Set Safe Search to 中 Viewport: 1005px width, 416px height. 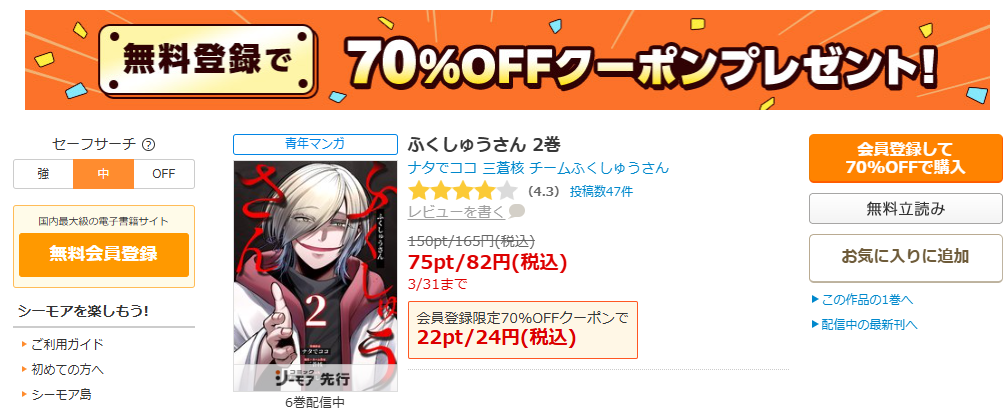pos(104,174)
